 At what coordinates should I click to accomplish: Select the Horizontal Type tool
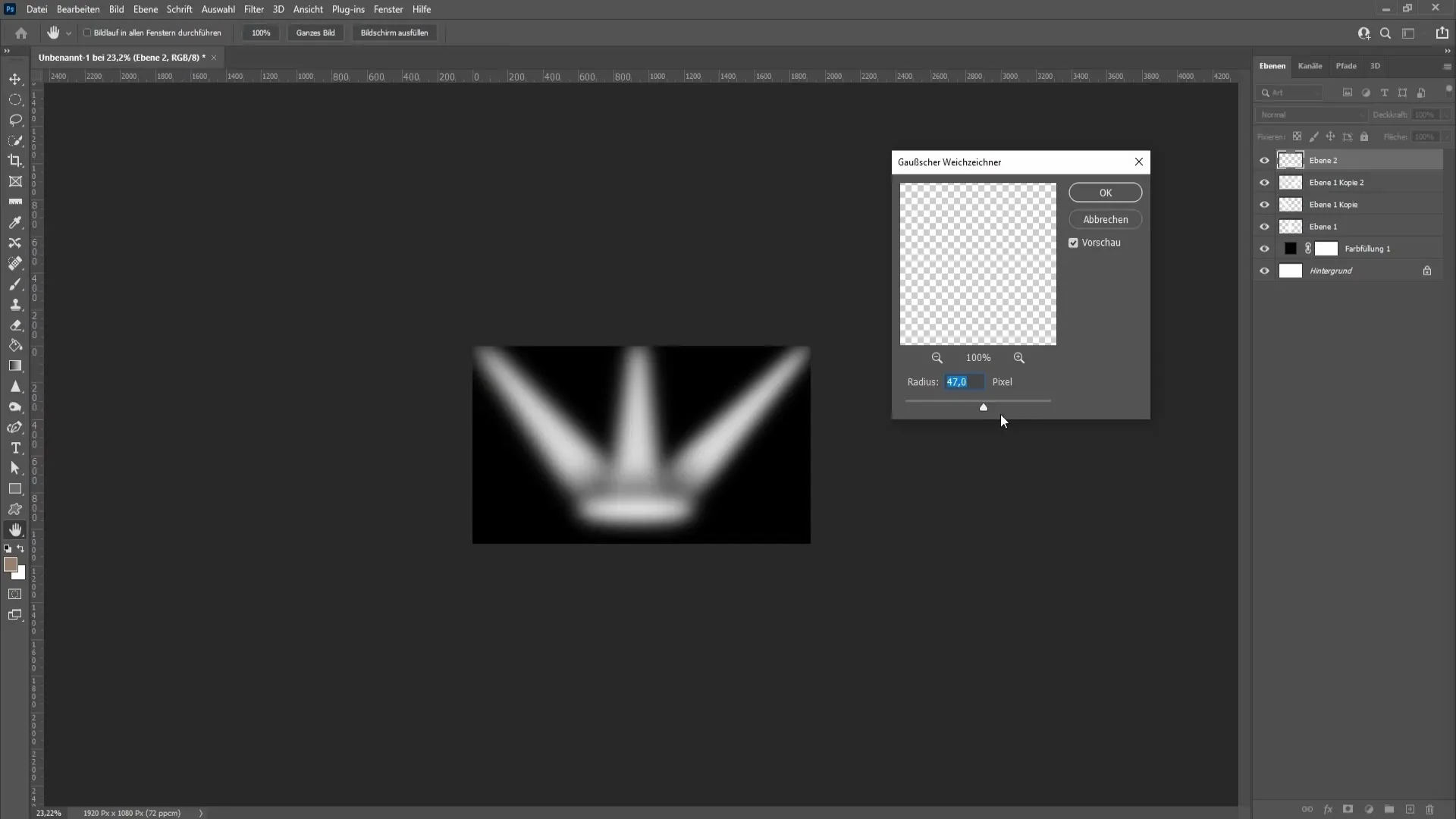[x=15, y=448]
